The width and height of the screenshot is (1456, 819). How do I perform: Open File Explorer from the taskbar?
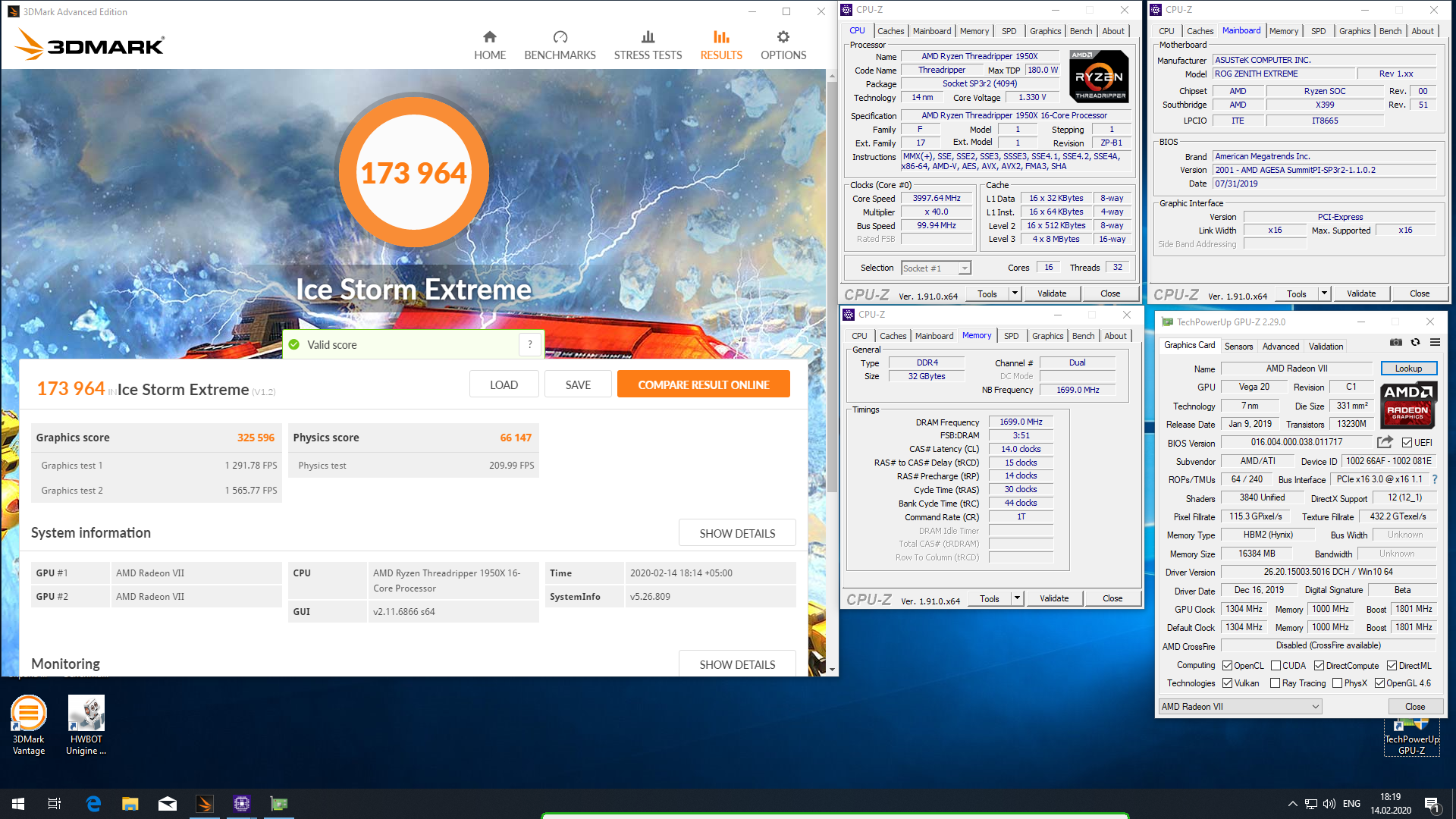click(130, 804)
